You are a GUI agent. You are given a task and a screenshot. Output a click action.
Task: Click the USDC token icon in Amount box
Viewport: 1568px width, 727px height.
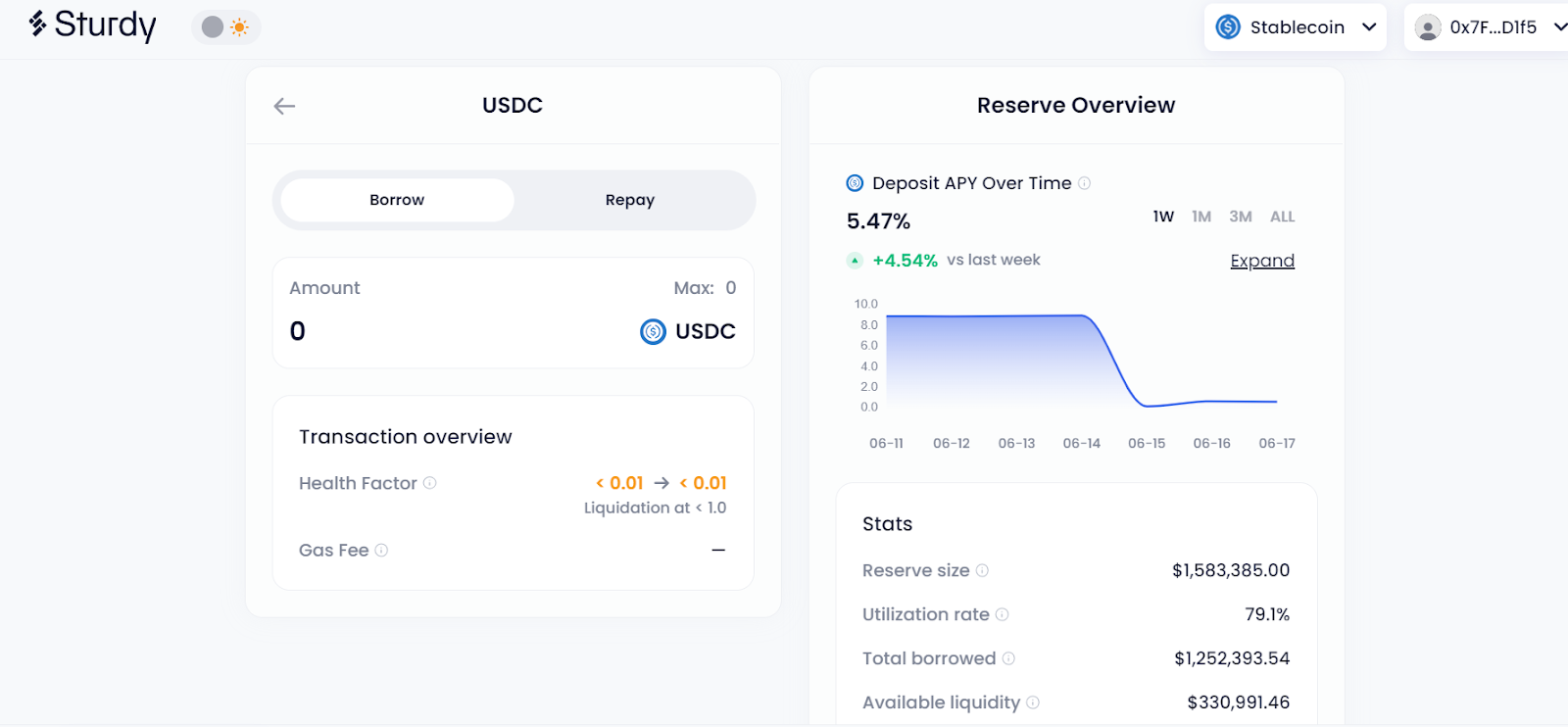(653, 332)
